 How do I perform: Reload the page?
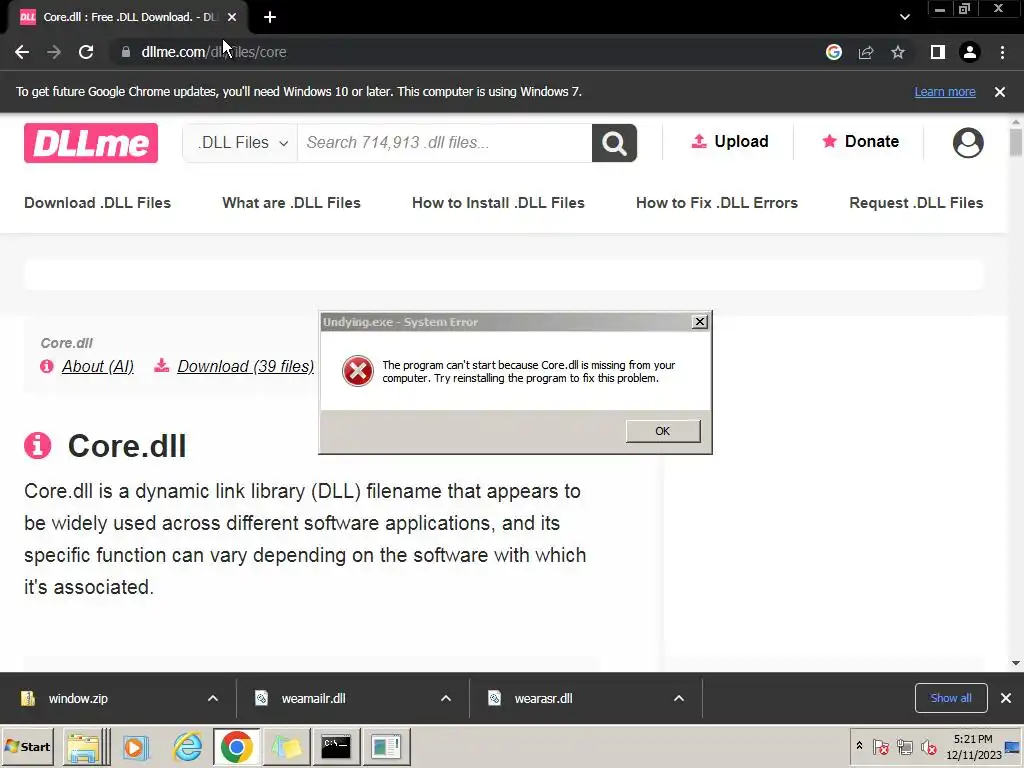(86, 52)
